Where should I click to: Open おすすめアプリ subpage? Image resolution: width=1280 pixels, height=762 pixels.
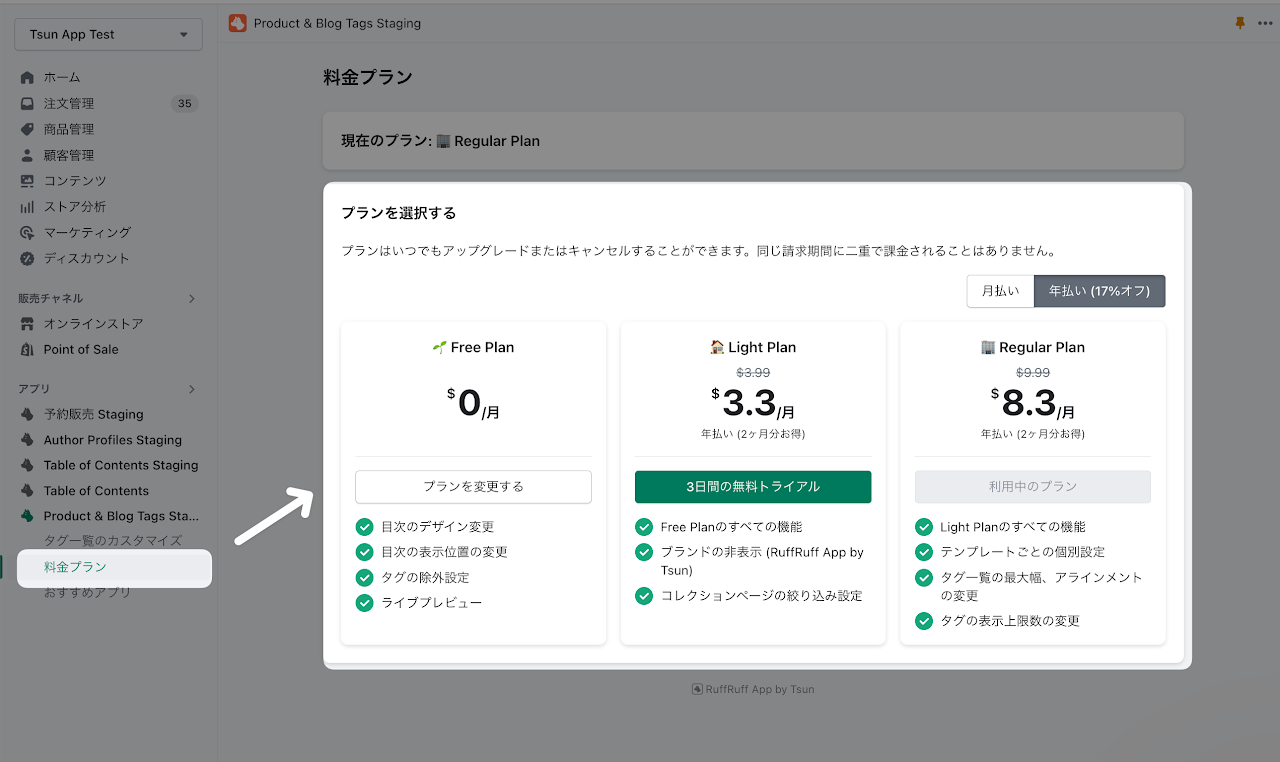pos(87,593)
